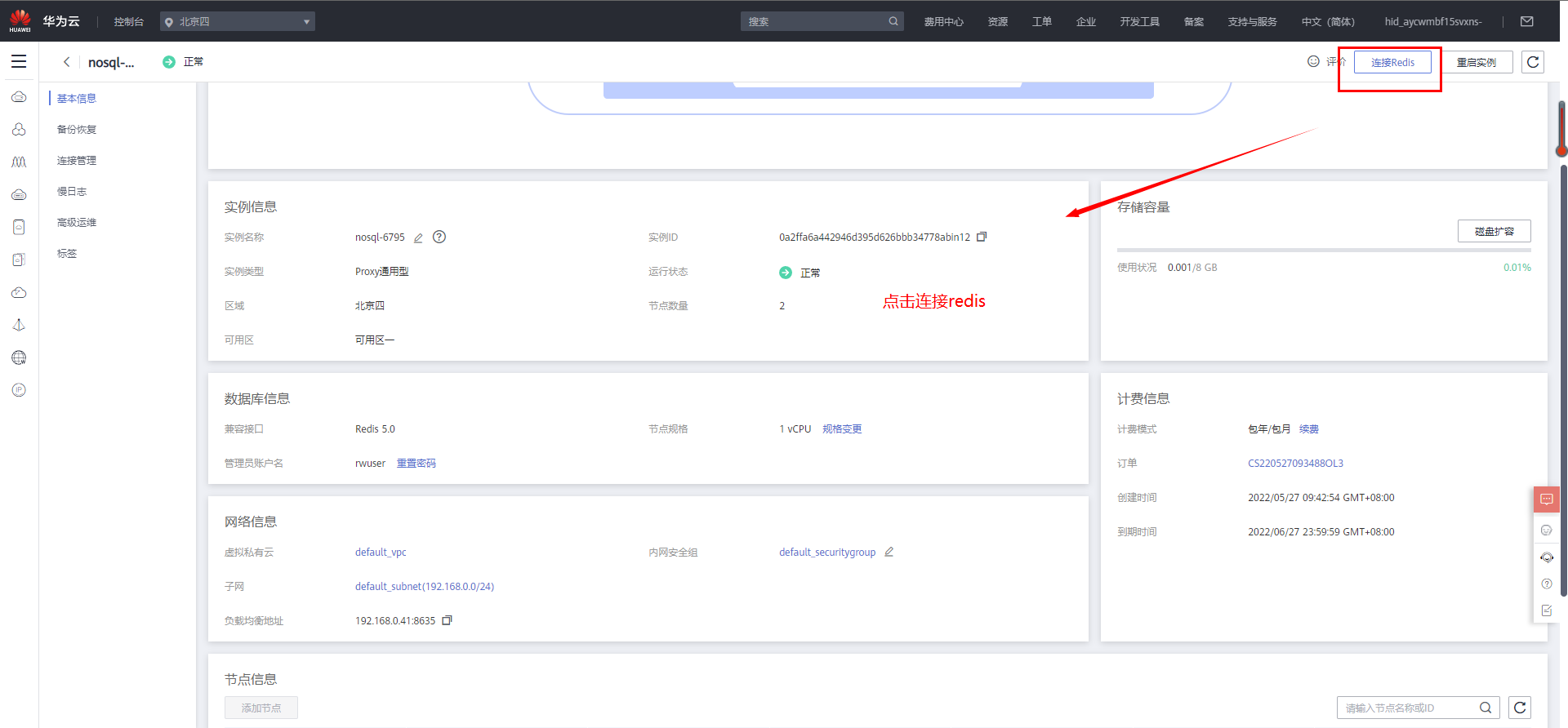Copy the instance ID
The height and width of the screenshot is (728, 1568).
click(x=982, y=237)
